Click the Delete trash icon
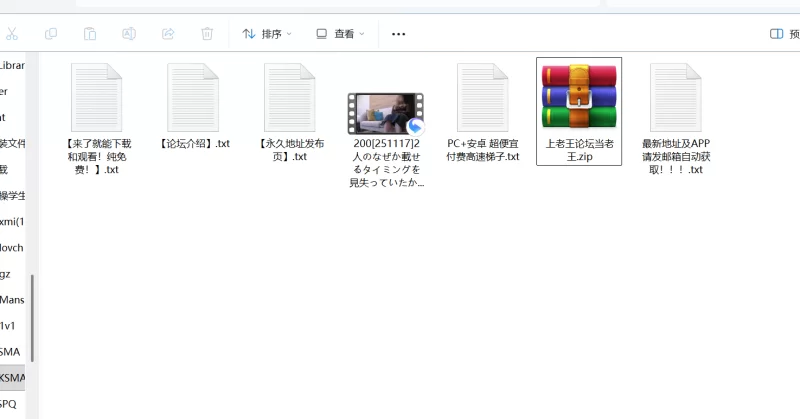 tap(207, 34)
